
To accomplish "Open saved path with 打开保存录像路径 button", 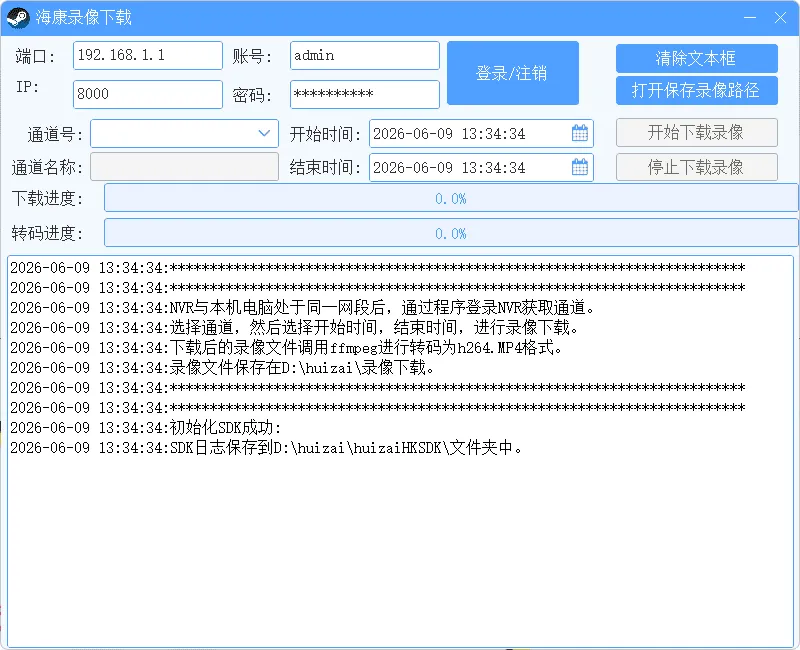I will point(696,90).
